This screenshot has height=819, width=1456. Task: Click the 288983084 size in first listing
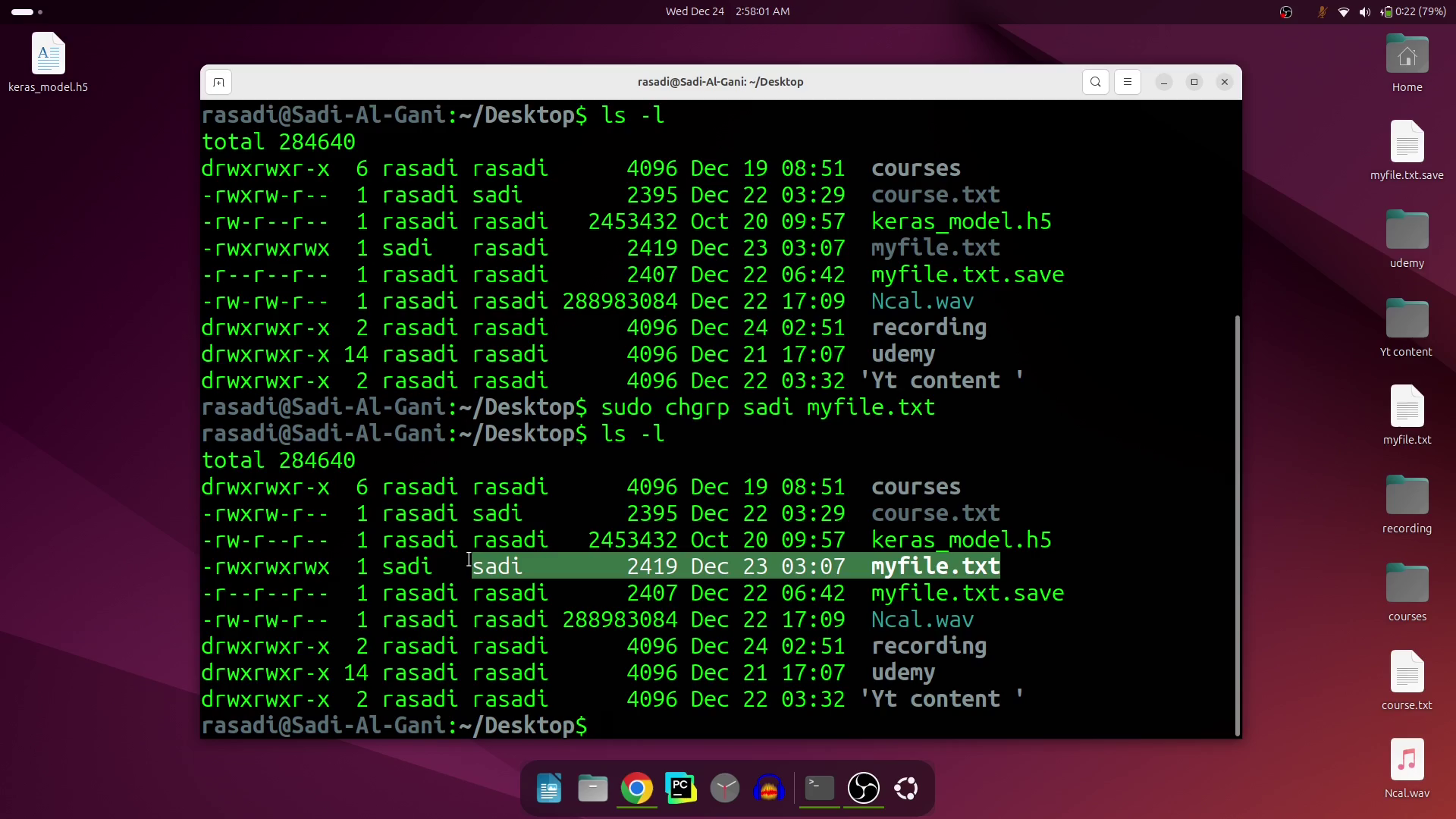point(620,301)
